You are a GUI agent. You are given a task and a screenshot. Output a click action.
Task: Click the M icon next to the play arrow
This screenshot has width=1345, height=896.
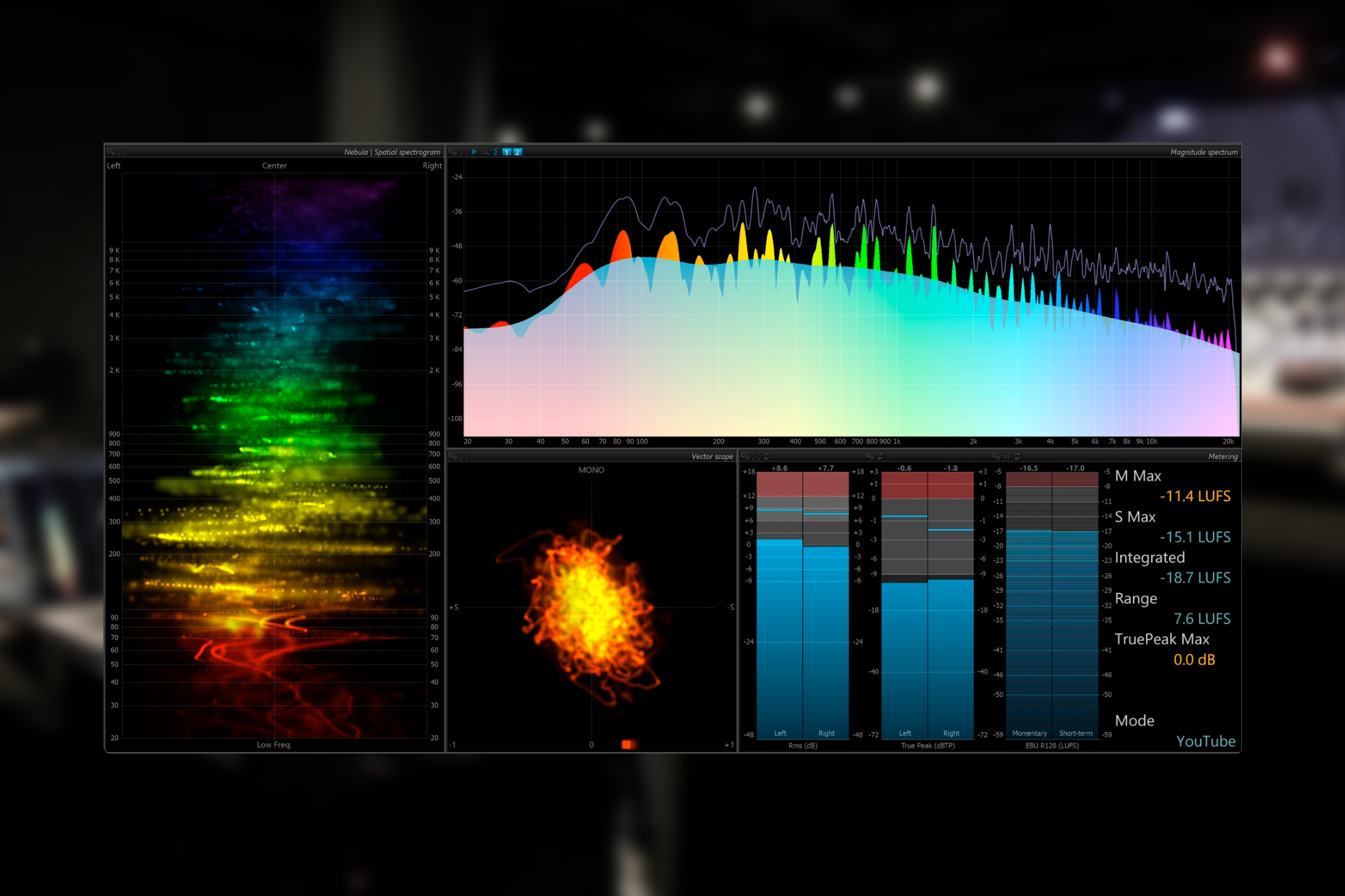(x=485, y=152)
